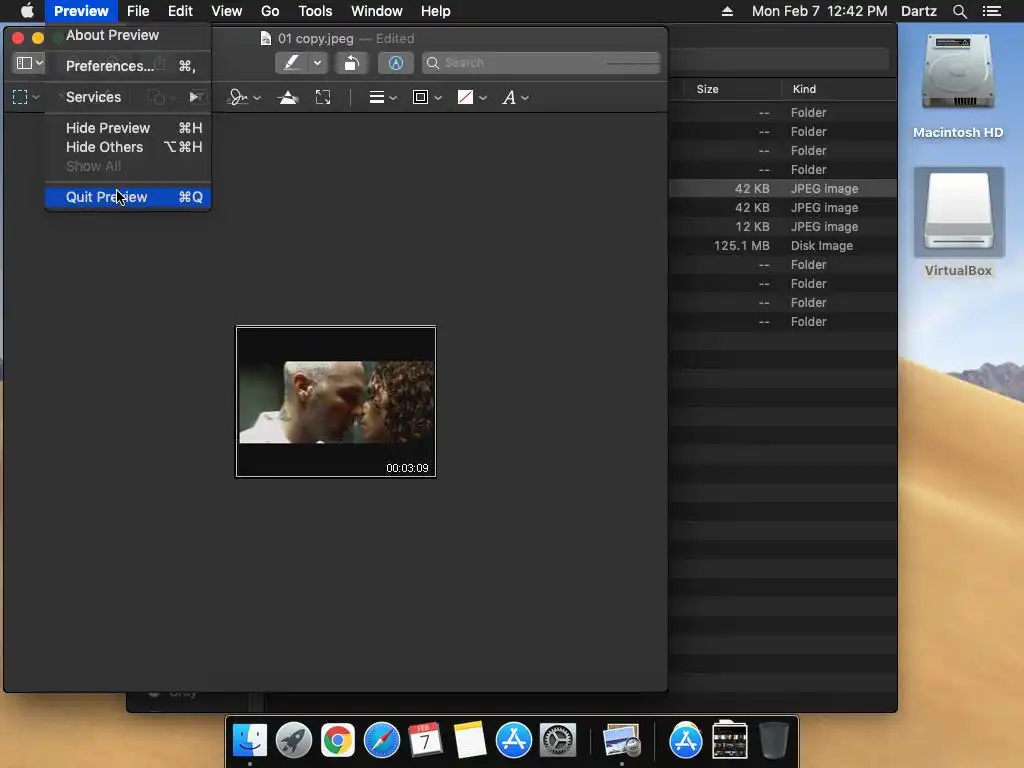Open the File menu
Image resolution: width=1024 pixels, height=768 pixels.
138,11
